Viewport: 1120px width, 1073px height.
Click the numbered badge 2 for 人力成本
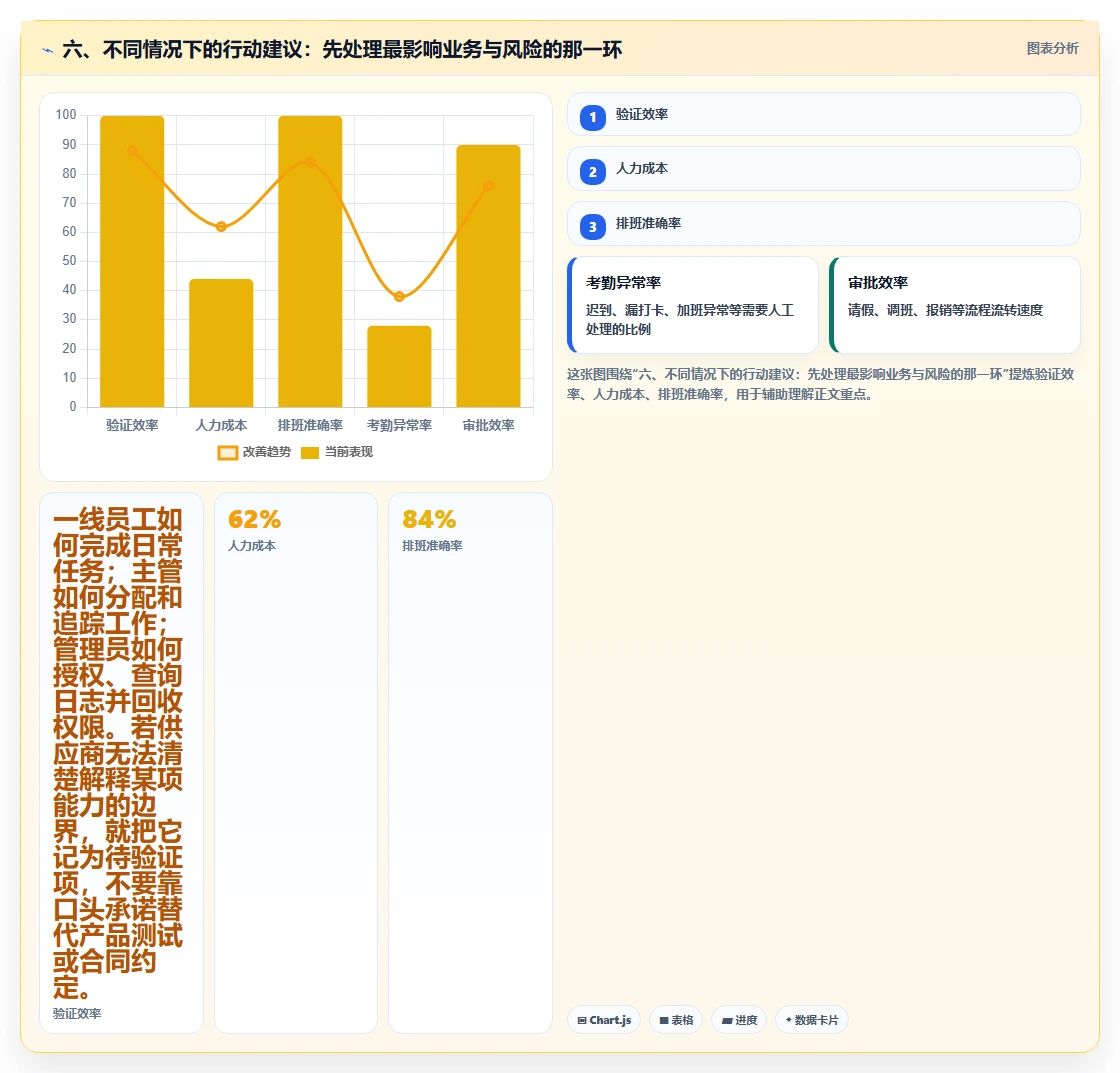pyautogui.click(x=592, y=172)
